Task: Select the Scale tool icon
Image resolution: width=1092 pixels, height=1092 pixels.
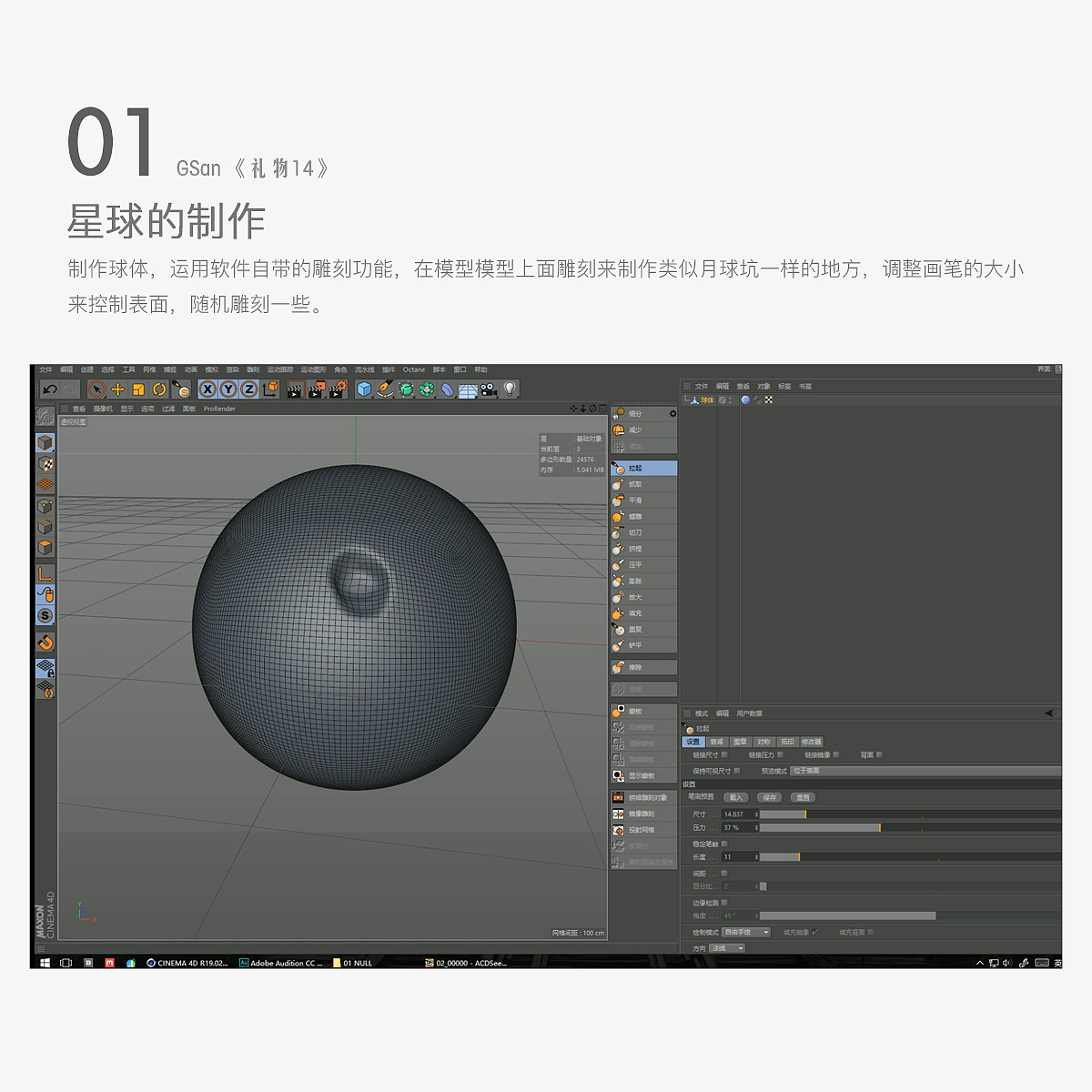Action: 138,389
